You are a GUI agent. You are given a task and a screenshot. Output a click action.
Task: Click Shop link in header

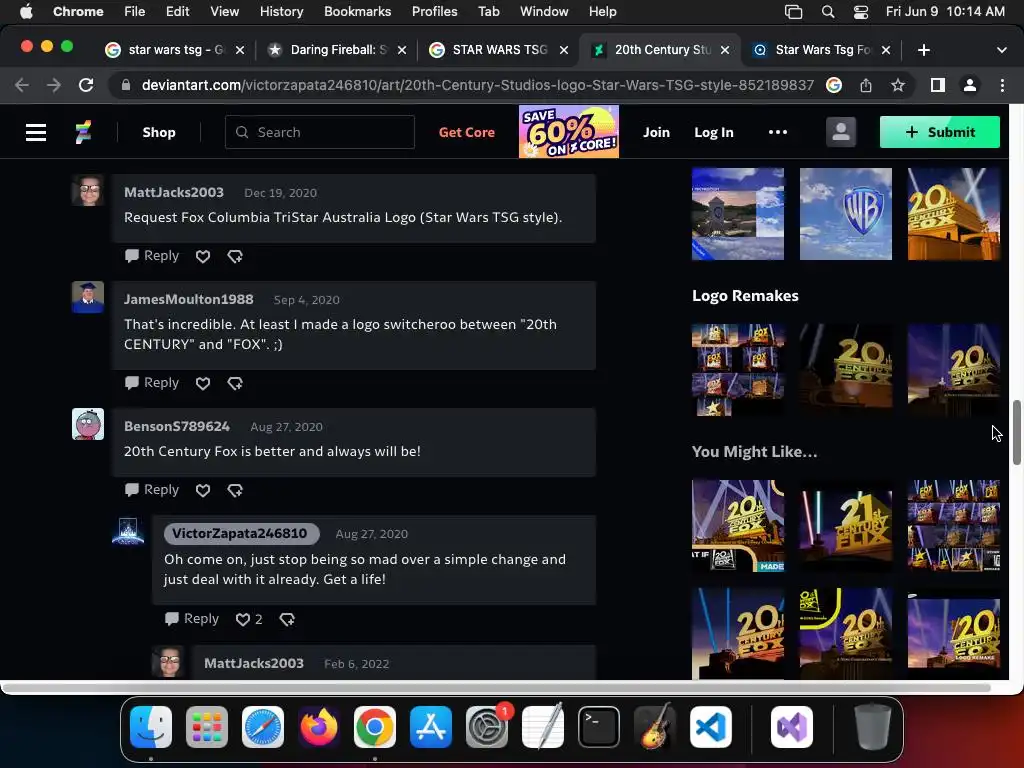(159, 133)
